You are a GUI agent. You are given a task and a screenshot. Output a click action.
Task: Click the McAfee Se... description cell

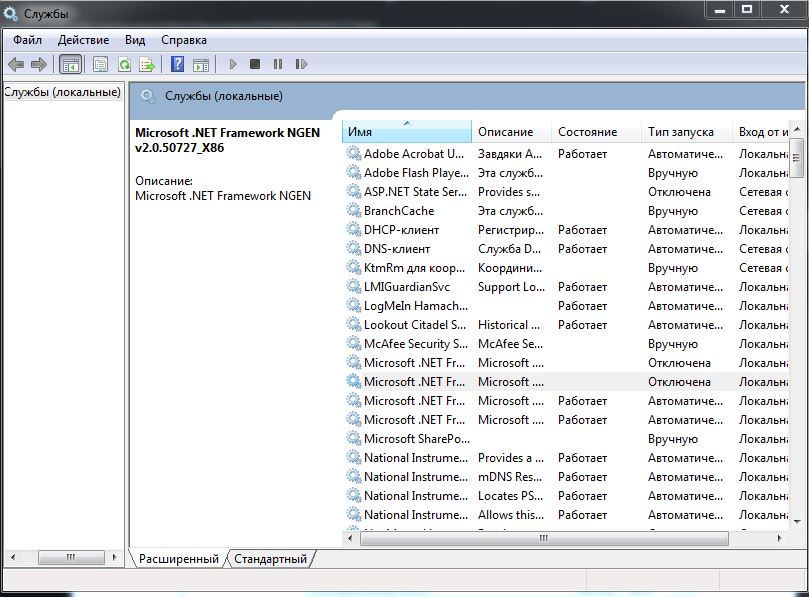(x=510, y=344)
